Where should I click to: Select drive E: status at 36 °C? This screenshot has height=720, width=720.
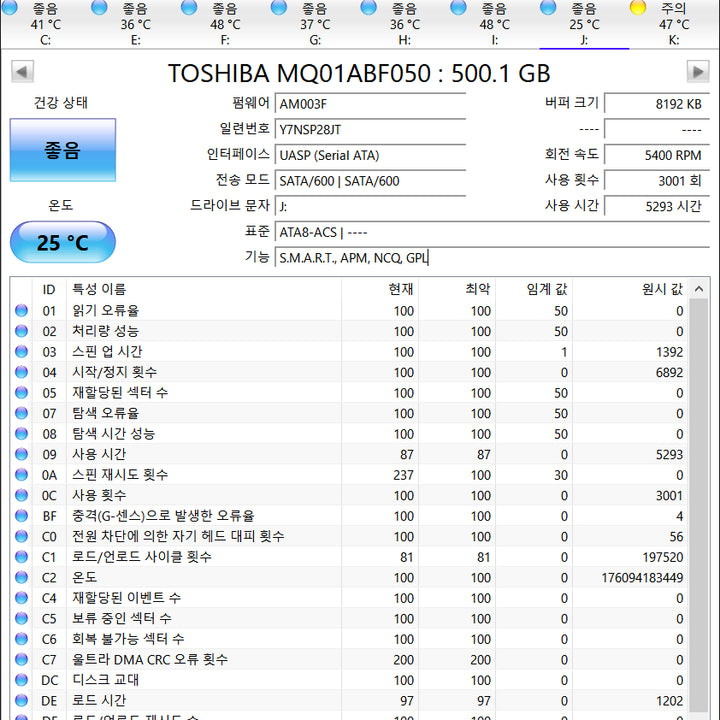(x=135, y=24)
